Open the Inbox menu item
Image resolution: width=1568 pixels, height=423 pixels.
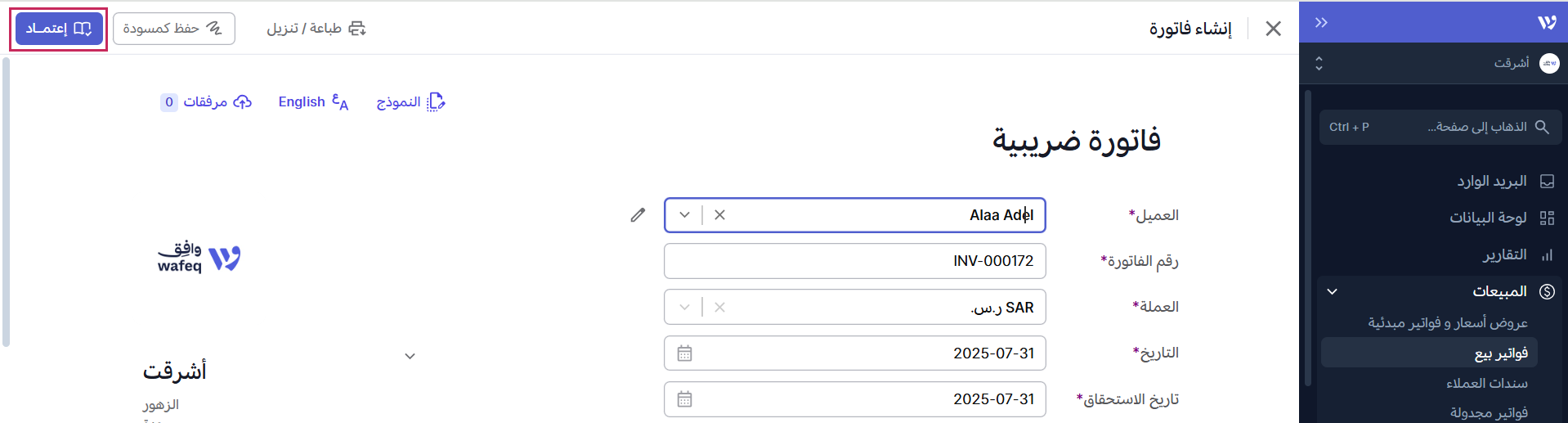[x=1492, y=181]
